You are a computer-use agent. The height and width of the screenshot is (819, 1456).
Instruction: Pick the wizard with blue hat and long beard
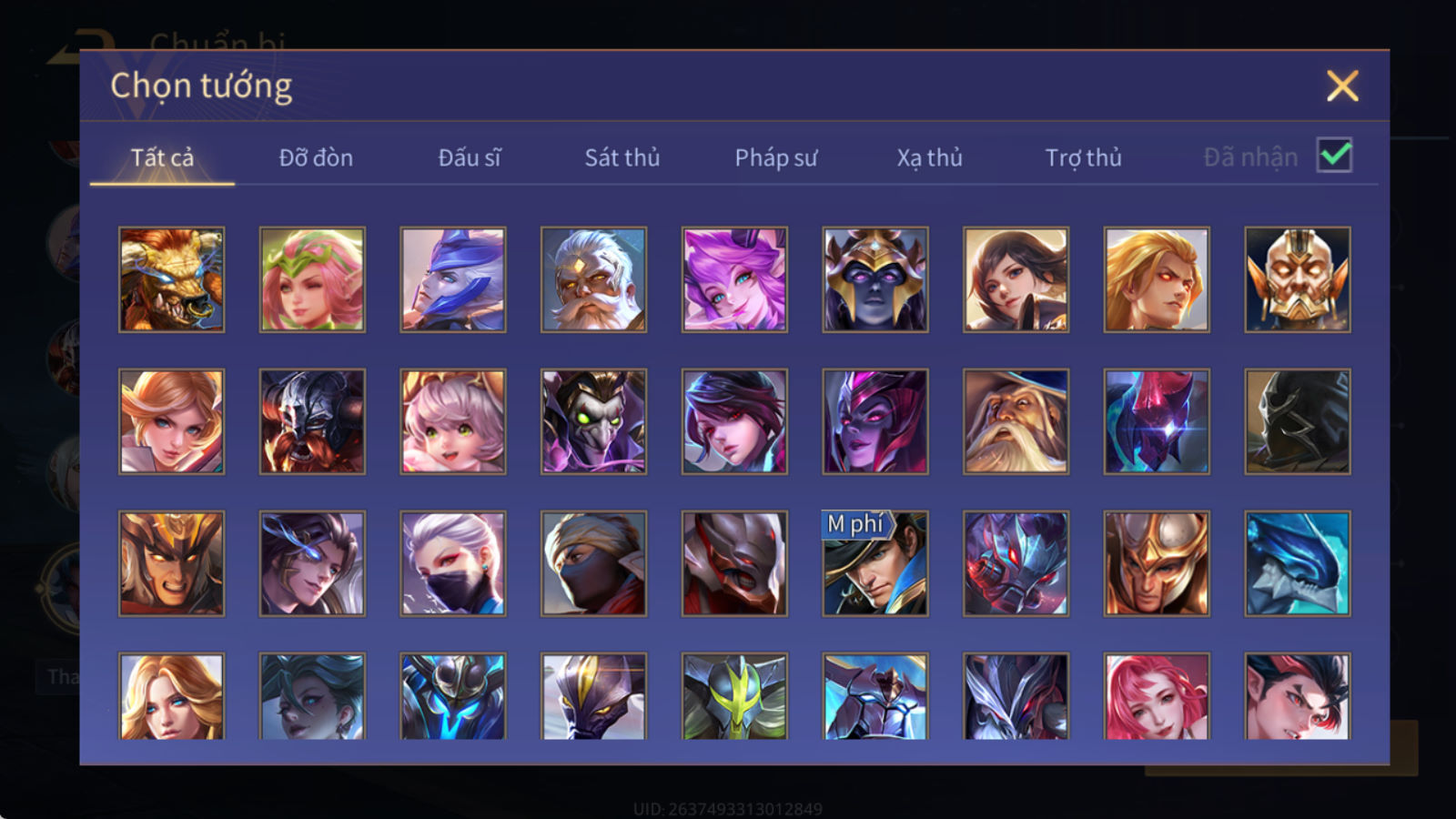tap(1016, 421)
